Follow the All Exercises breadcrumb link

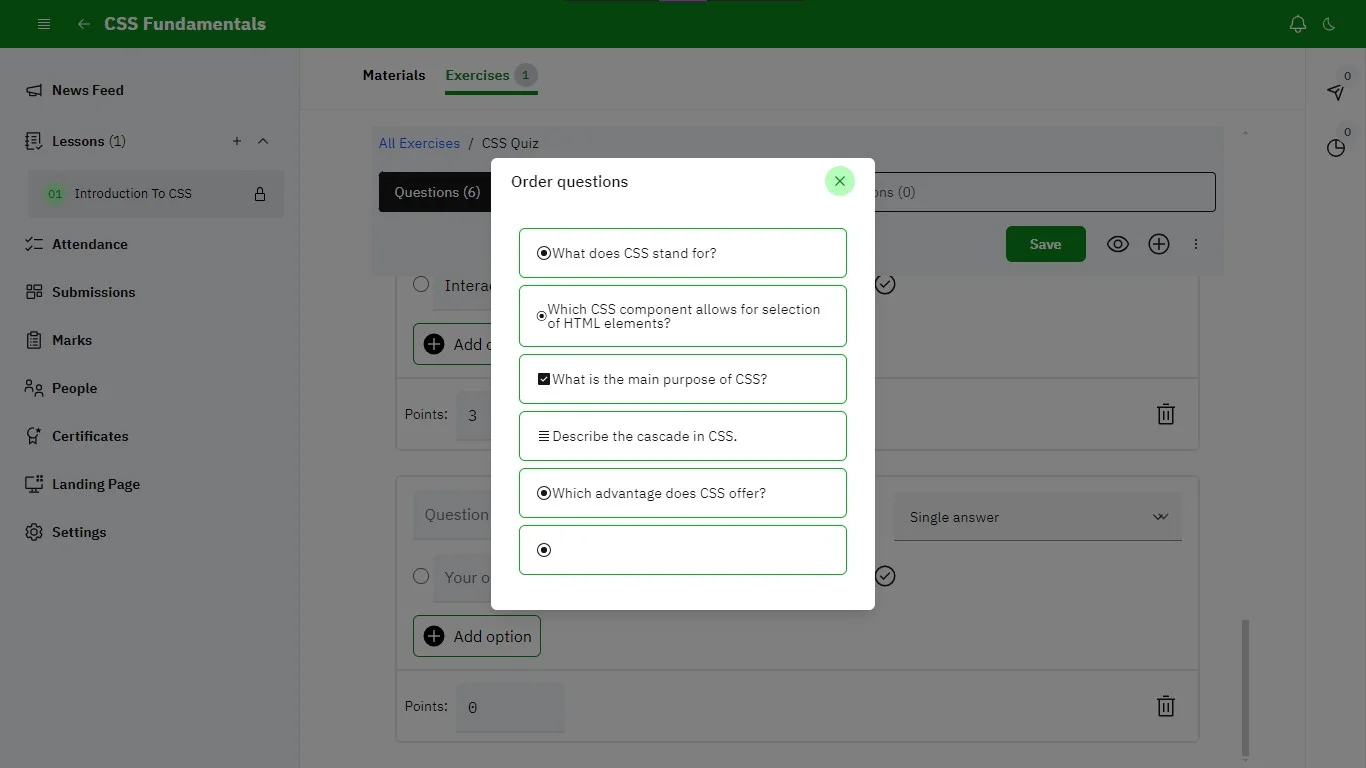pyautogui.click(x=419, y=143)
